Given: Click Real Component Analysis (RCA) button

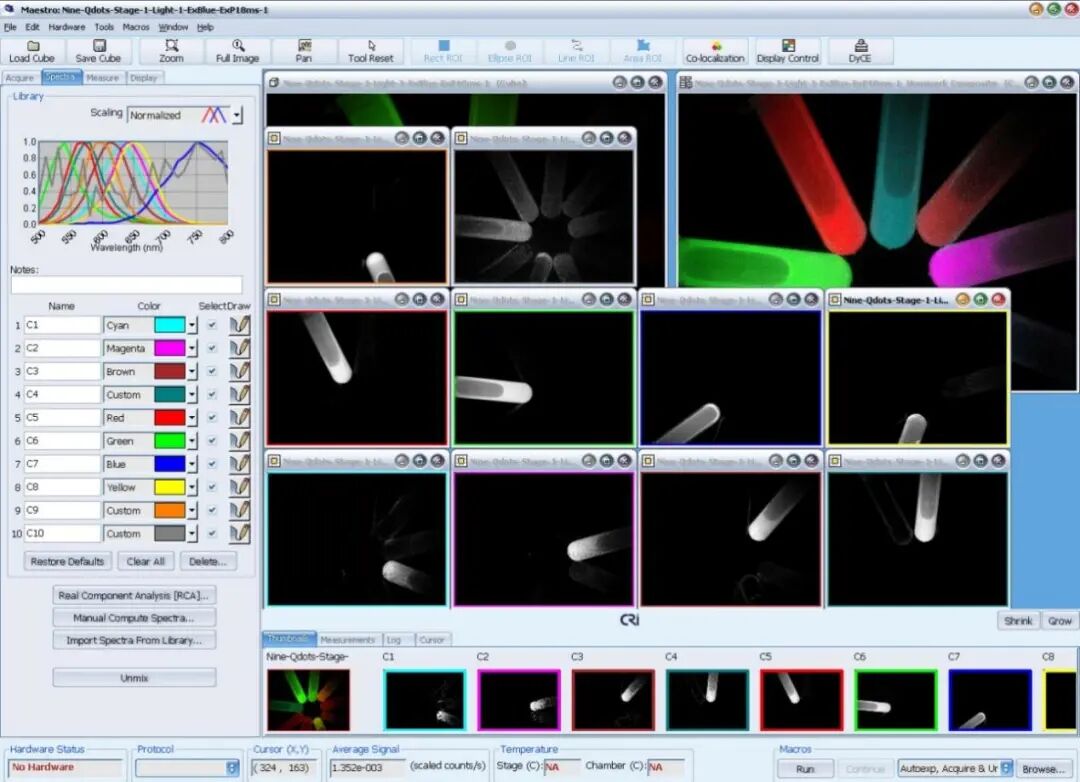Looking at the screenshot, I should 134,595.
